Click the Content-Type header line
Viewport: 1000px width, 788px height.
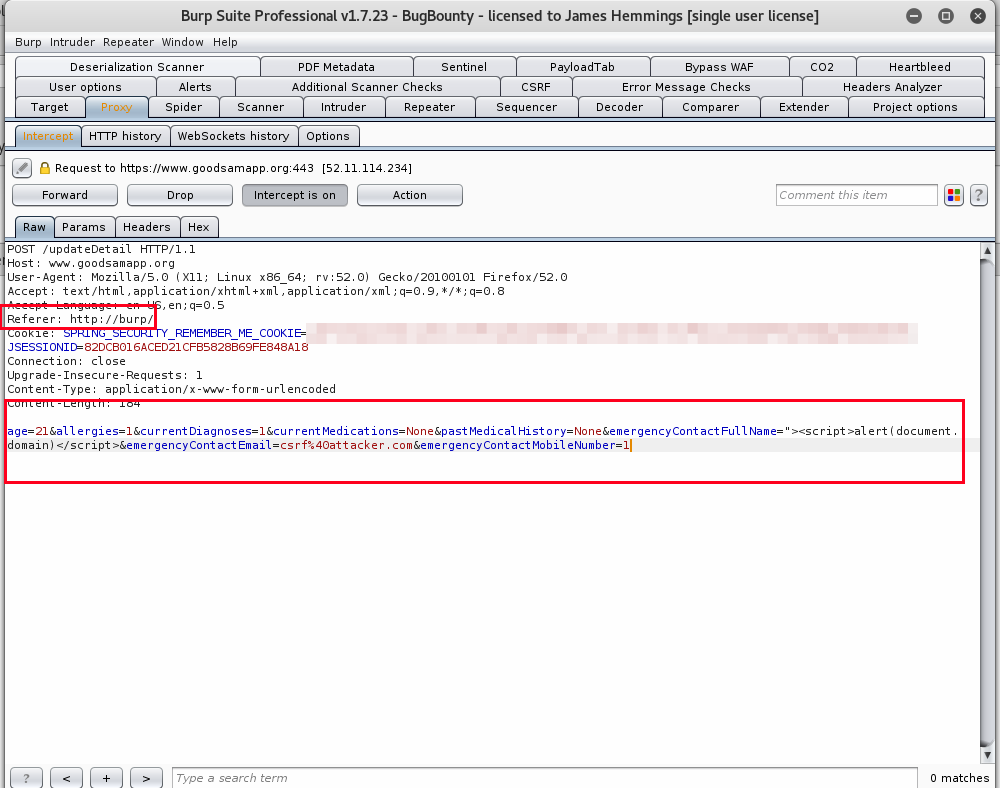pos(172,390)
